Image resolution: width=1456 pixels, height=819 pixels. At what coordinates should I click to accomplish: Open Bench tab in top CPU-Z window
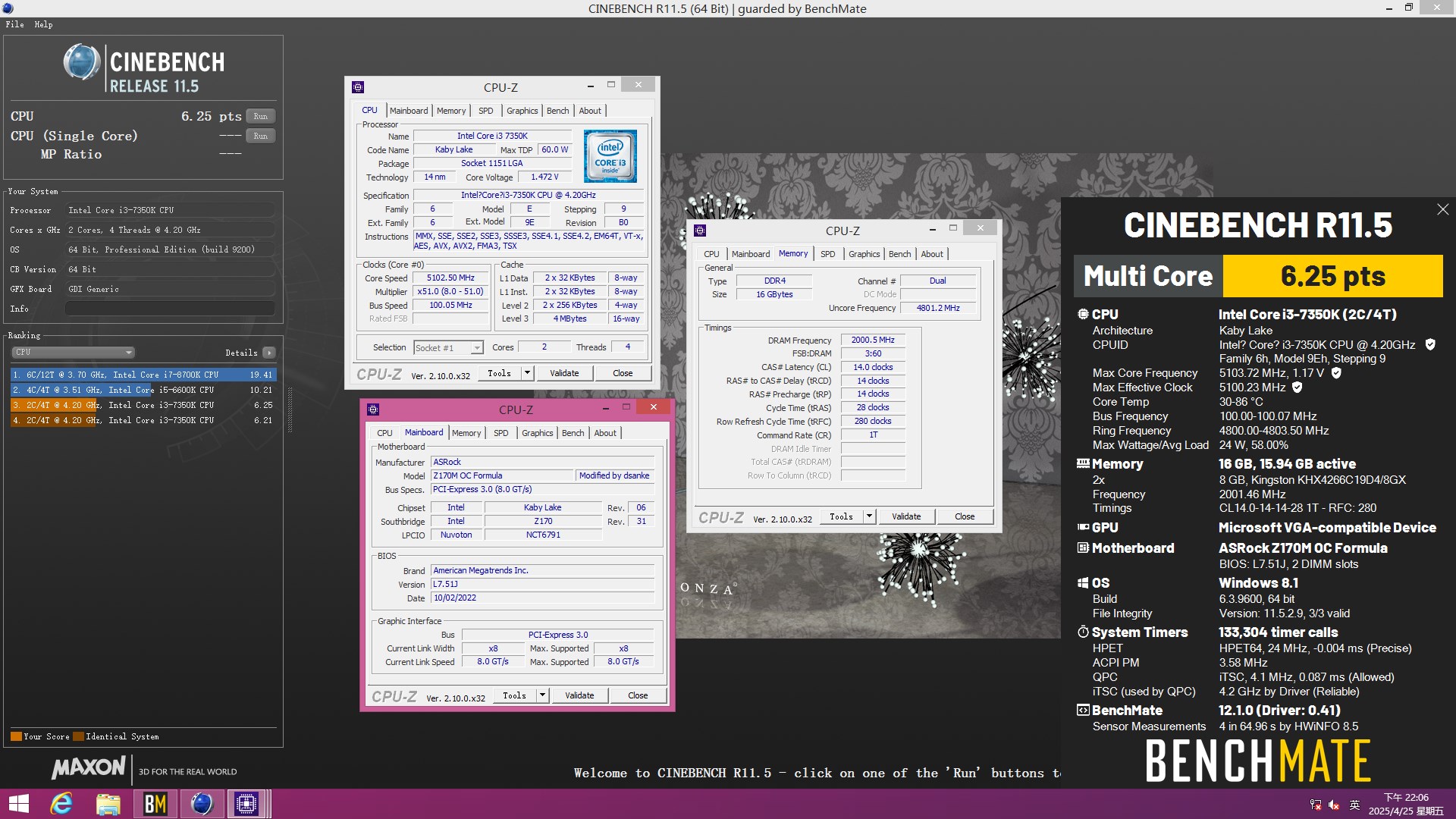557,111
